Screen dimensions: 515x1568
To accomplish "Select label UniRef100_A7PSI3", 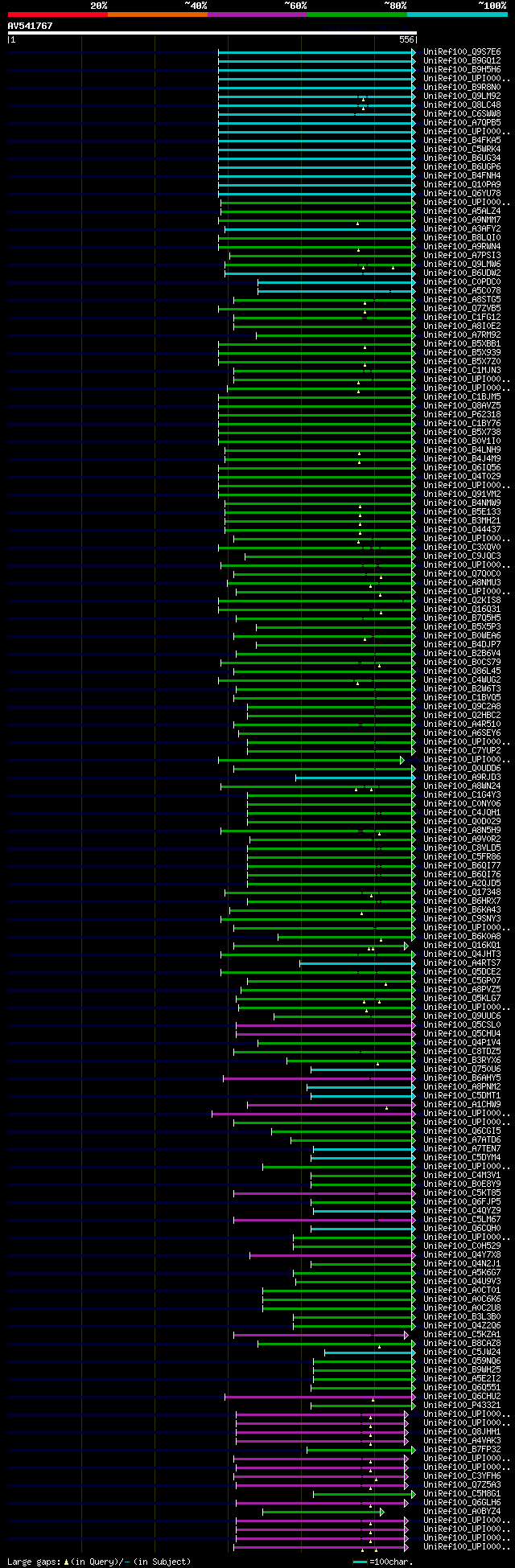I will tap(462, 255).
